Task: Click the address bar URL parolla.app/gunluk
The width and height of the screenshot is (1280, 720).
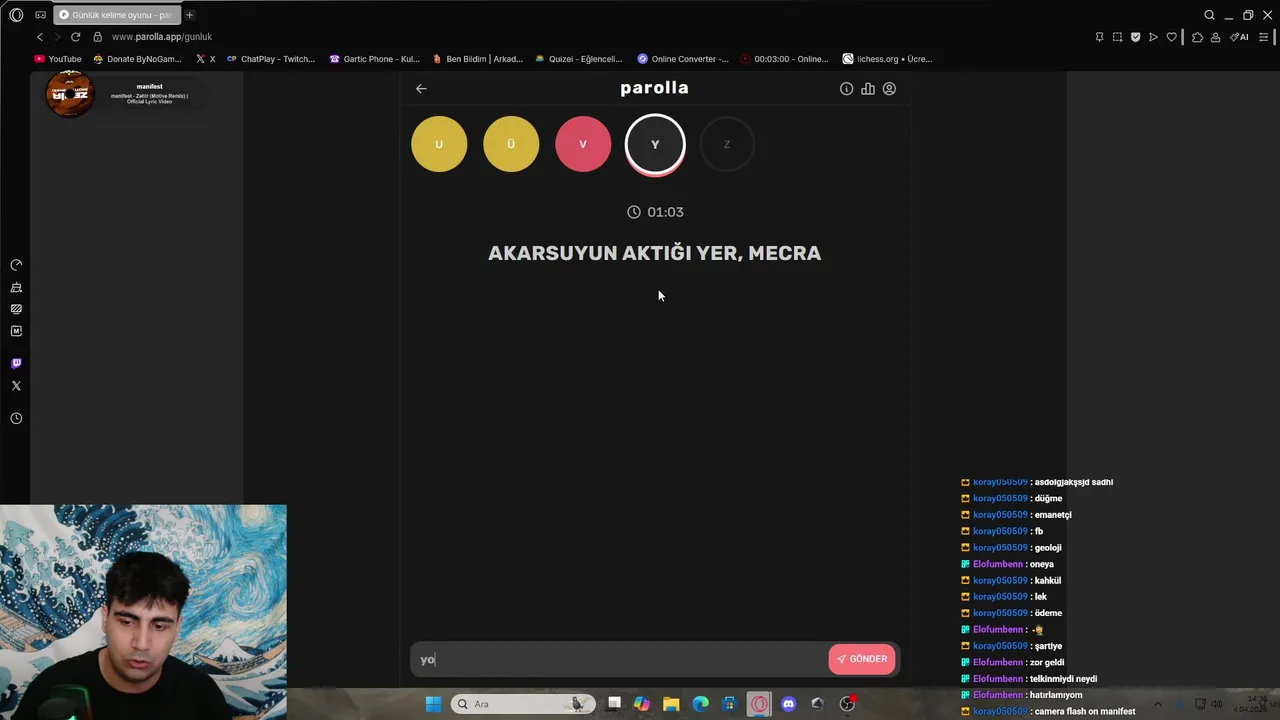Action: (x=162, y=37)
